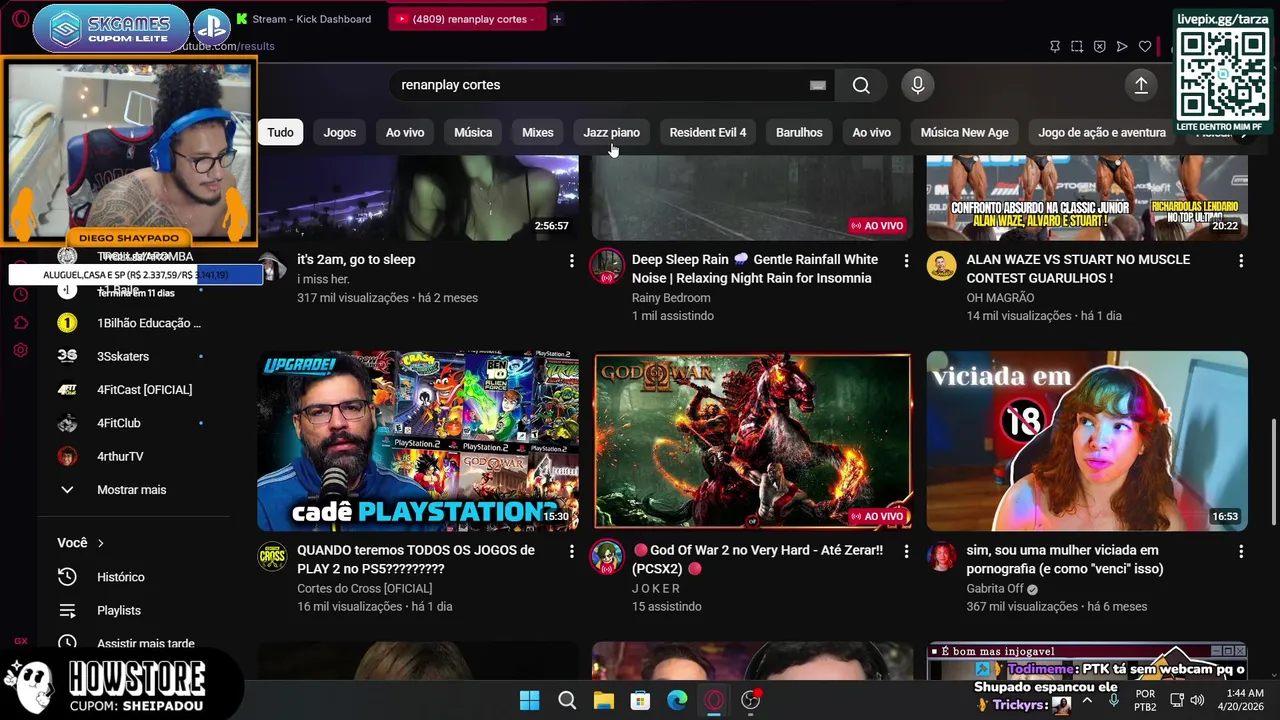Select the Tudo filter chip
Viewport: 1280px width, 720px height.
(x=280, y=132)
